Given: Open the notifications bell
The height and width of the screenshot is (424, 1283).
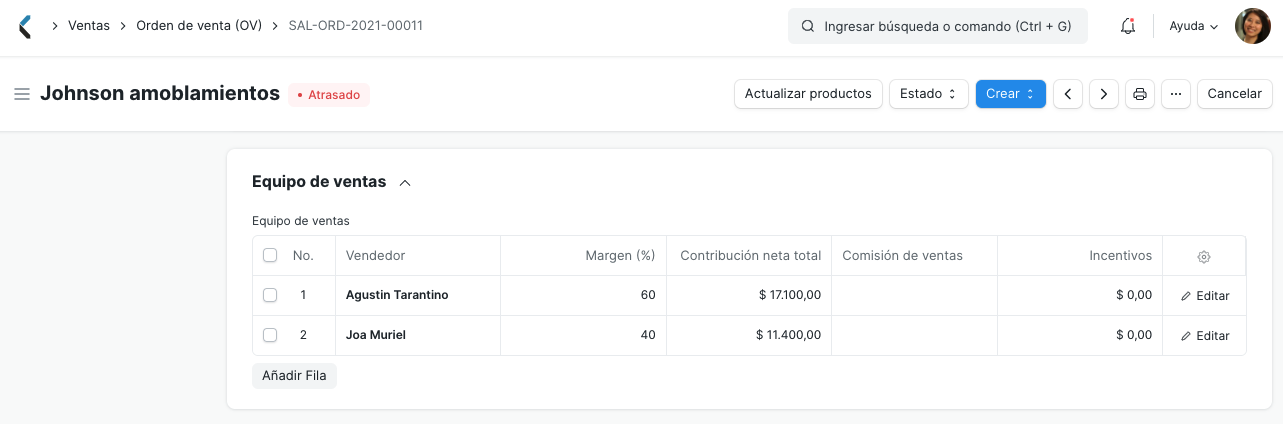Looking at the screenshot, I should click(x=1128, y=26).
